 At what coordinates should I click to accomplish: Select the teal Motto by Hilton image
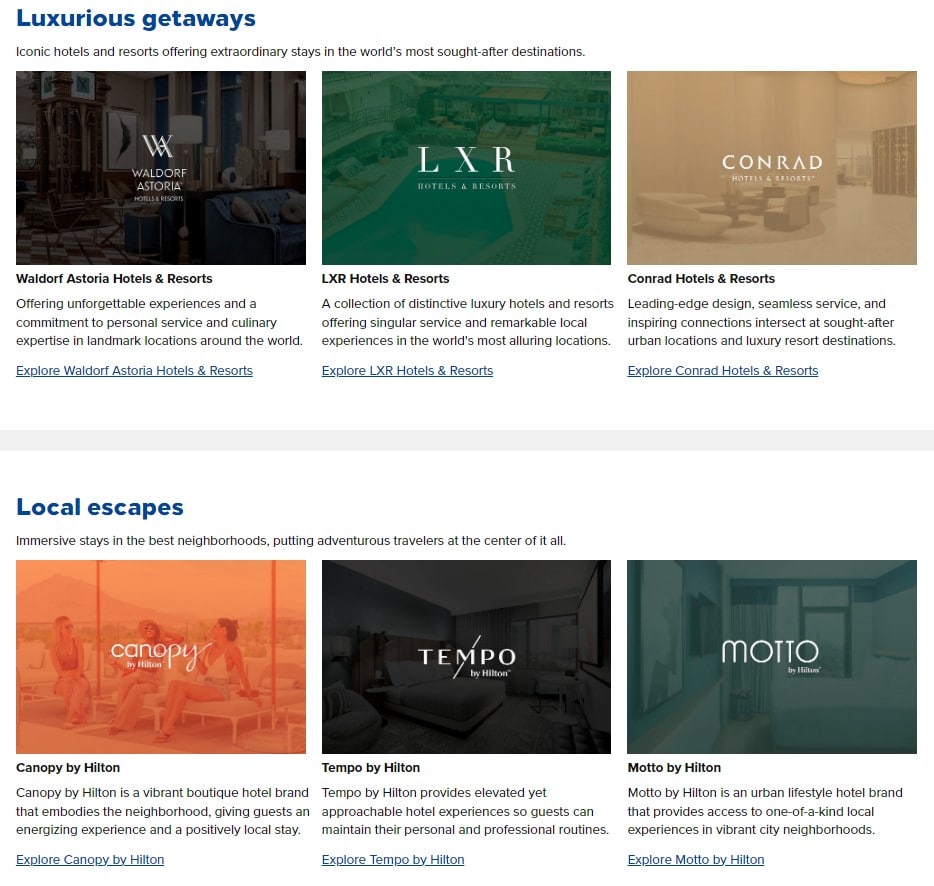coord(772,657)
